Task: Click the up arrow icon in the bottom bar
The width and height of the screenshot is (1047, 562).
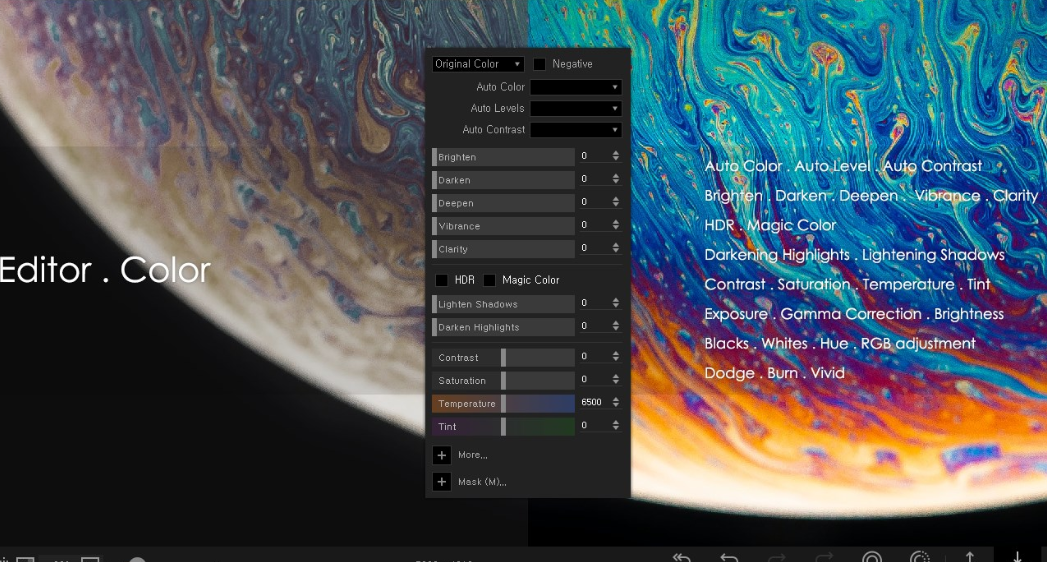Action: point(970,557)
